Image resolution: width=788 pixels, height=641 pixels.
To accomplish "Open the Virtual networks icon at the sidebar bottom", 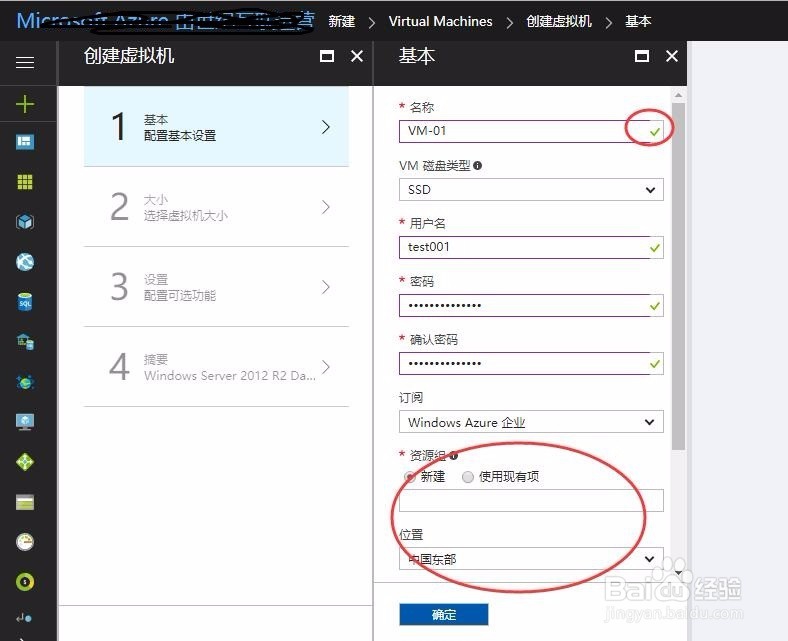I will click(x=24, y=618).
